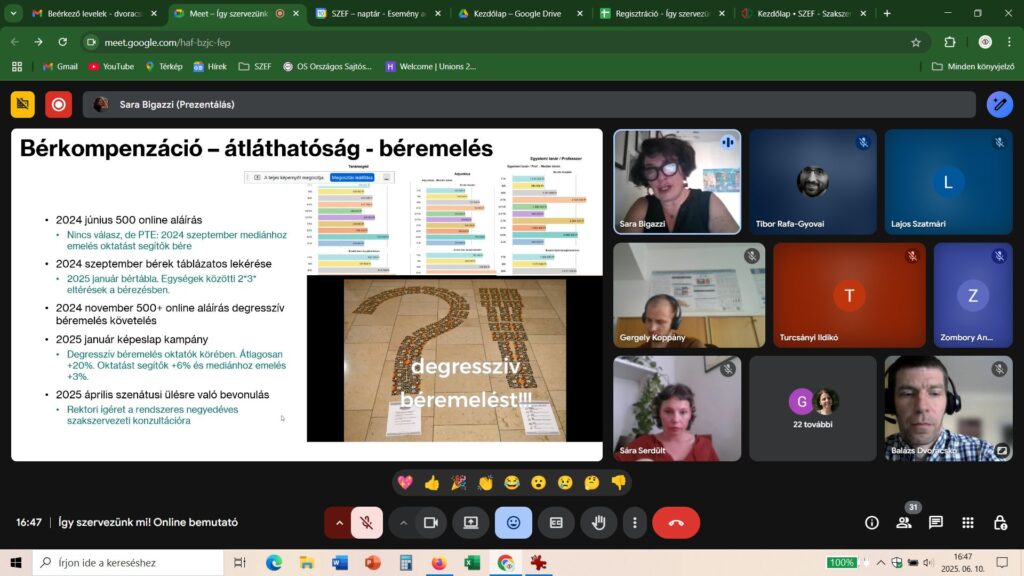Viewport: 1024px width, 576px height.
Task: Expand video settings chevron beside camera
Action: coord(404,522)
